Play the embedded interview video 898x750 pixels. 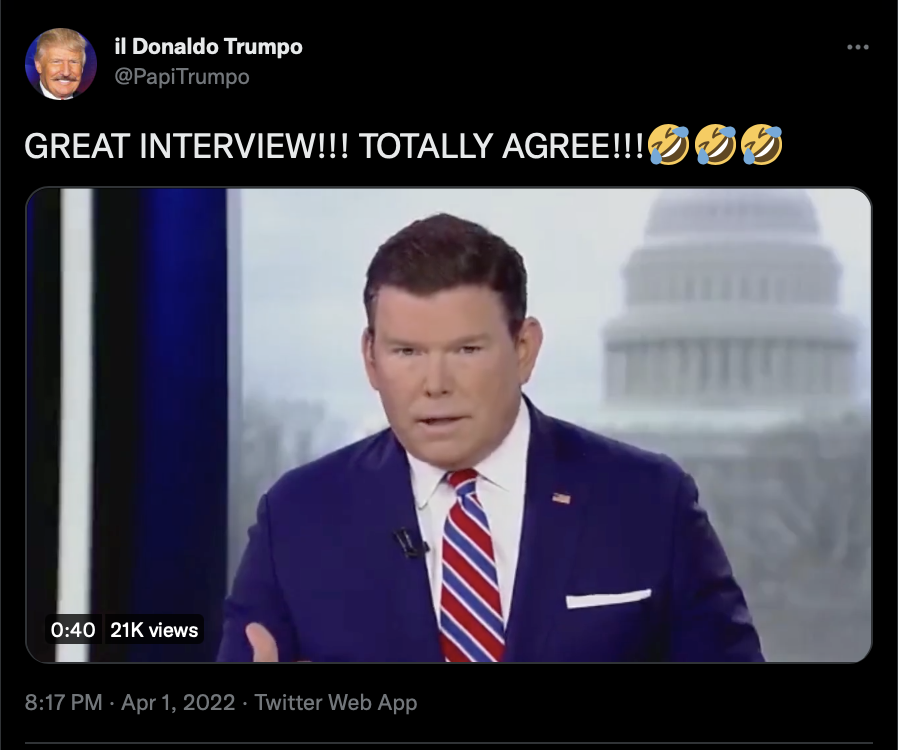tap(448, 425)
